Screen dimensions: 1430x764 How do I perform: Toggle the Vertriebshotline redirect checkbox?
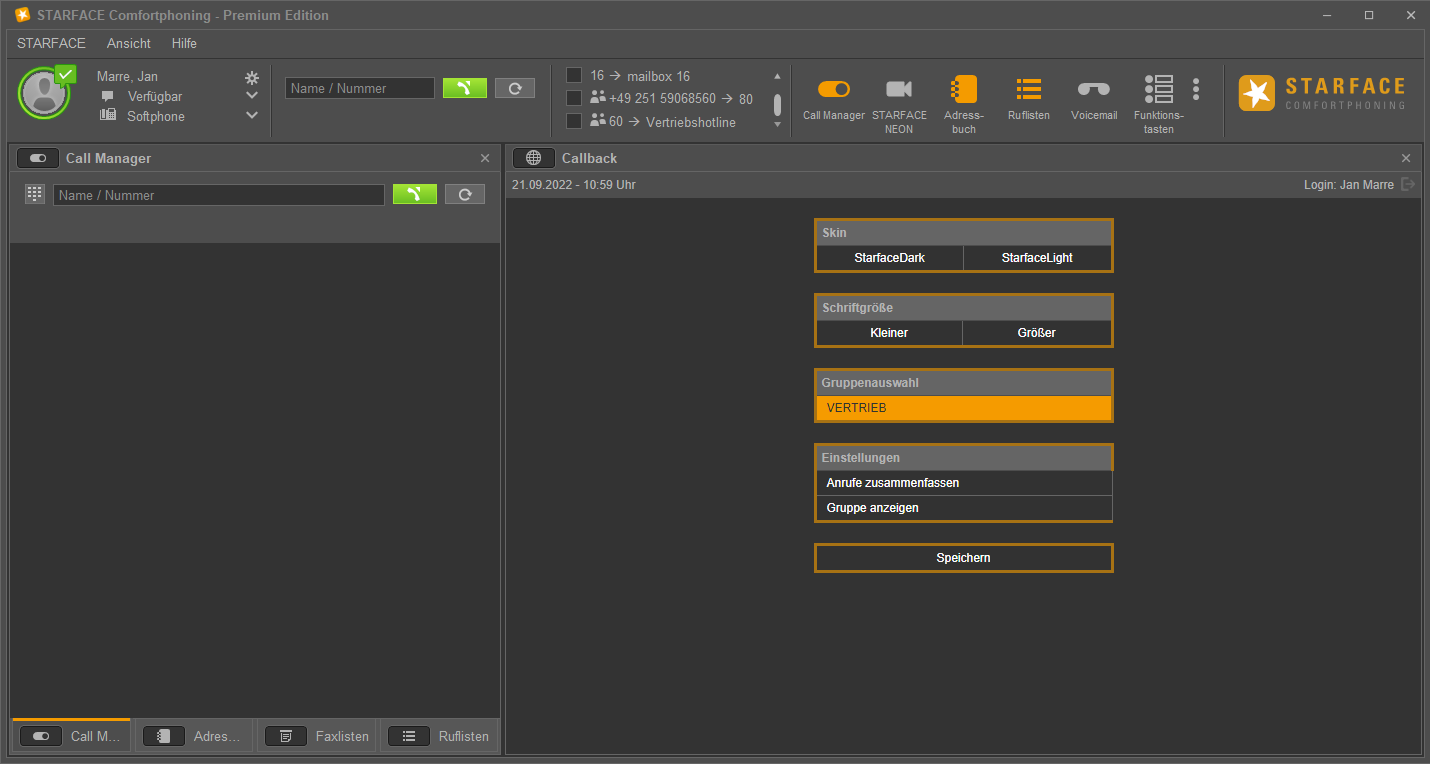574,121
